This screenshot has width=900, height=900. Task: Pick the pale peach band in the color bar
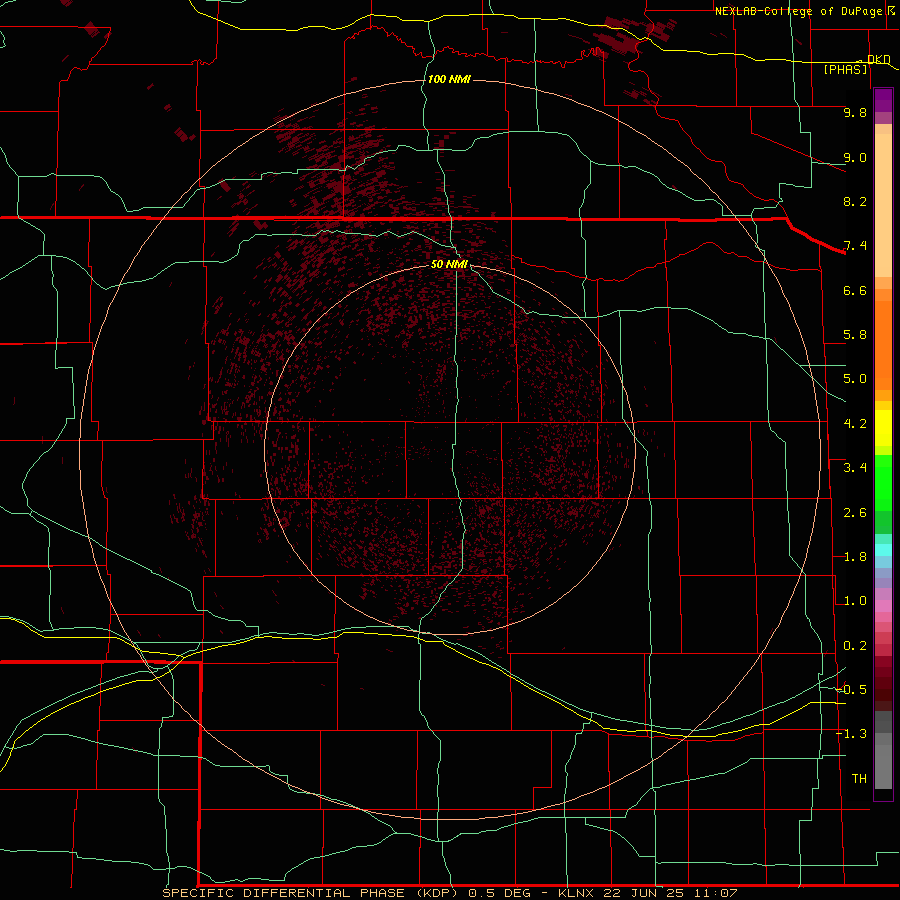pyautogui.click(x=883, y=205)
